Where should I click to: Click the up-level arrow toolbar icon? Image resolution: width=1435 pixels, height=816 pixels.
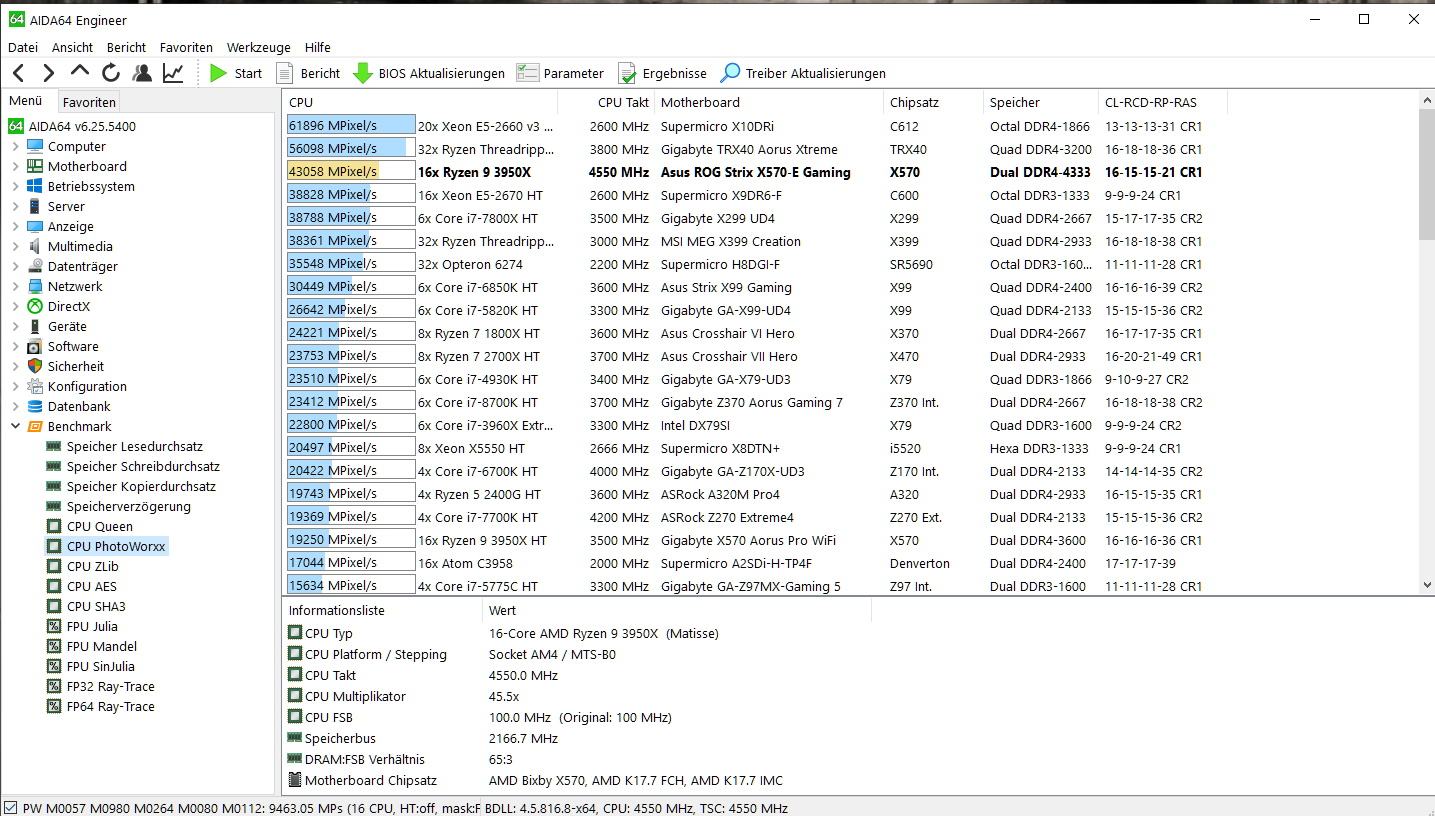80,72
